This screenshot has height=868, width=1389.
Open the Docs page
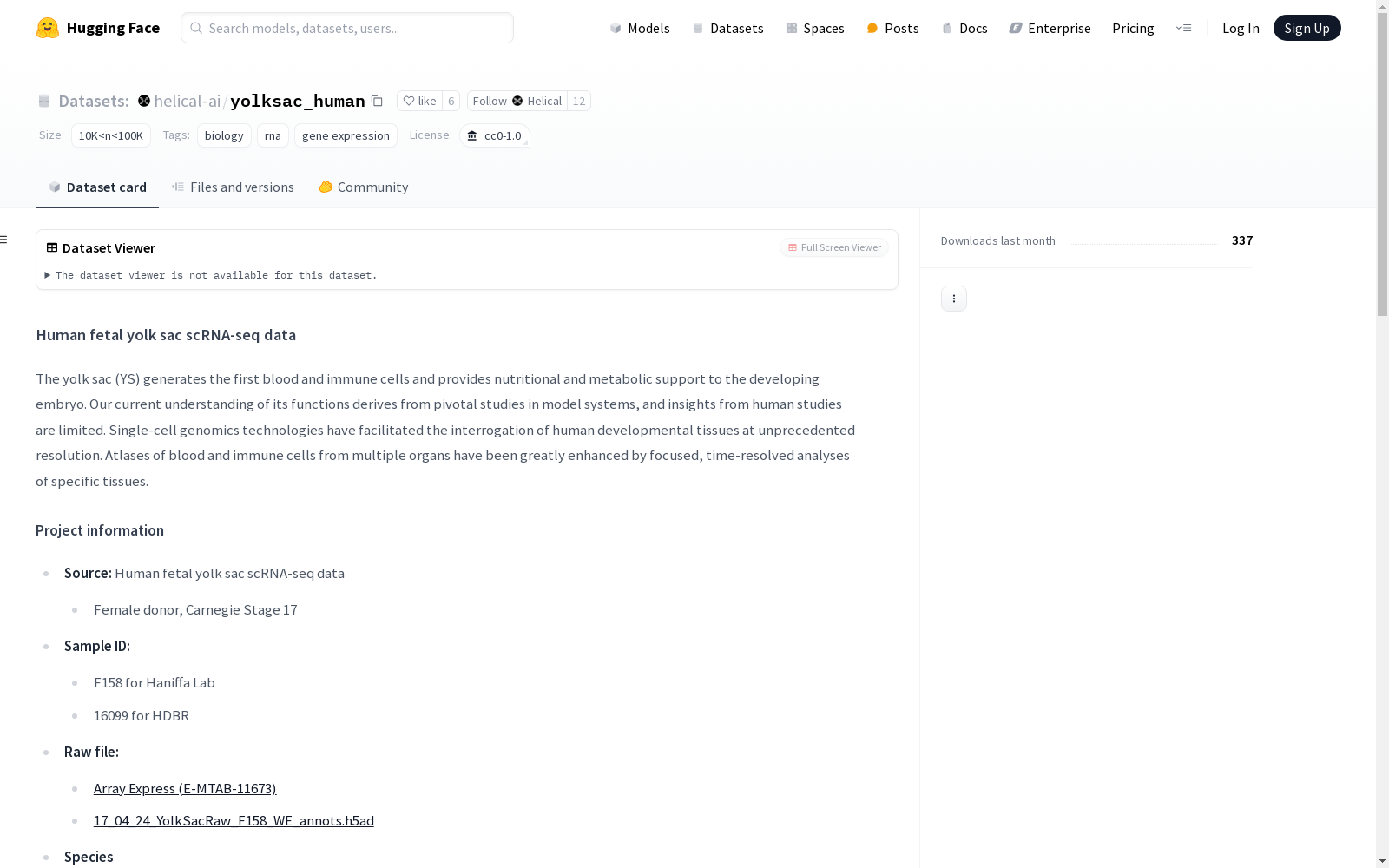point(964,28)
